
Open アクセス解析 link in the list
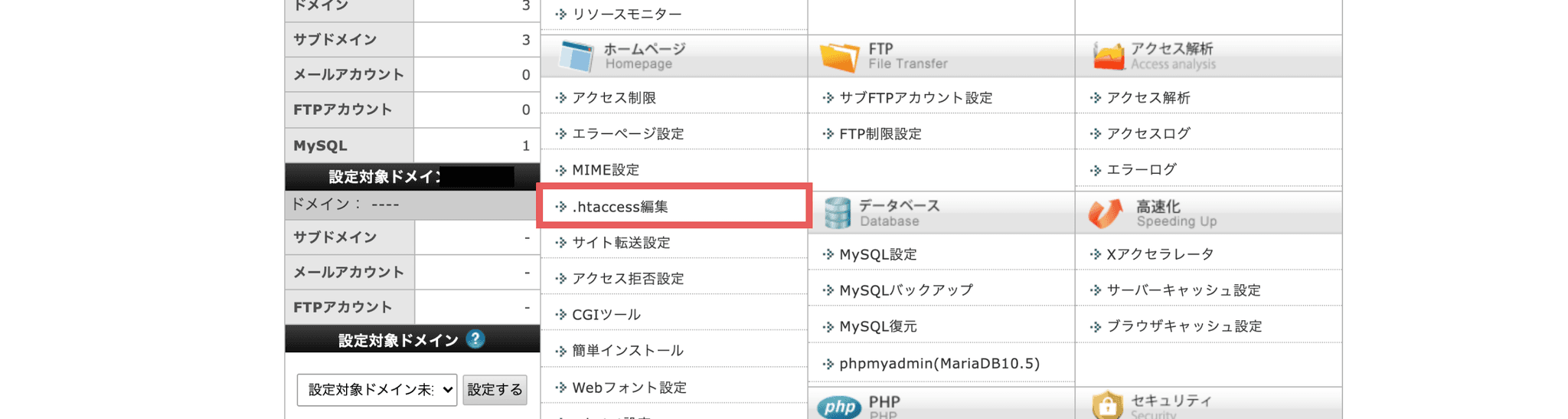point(1148,97)
